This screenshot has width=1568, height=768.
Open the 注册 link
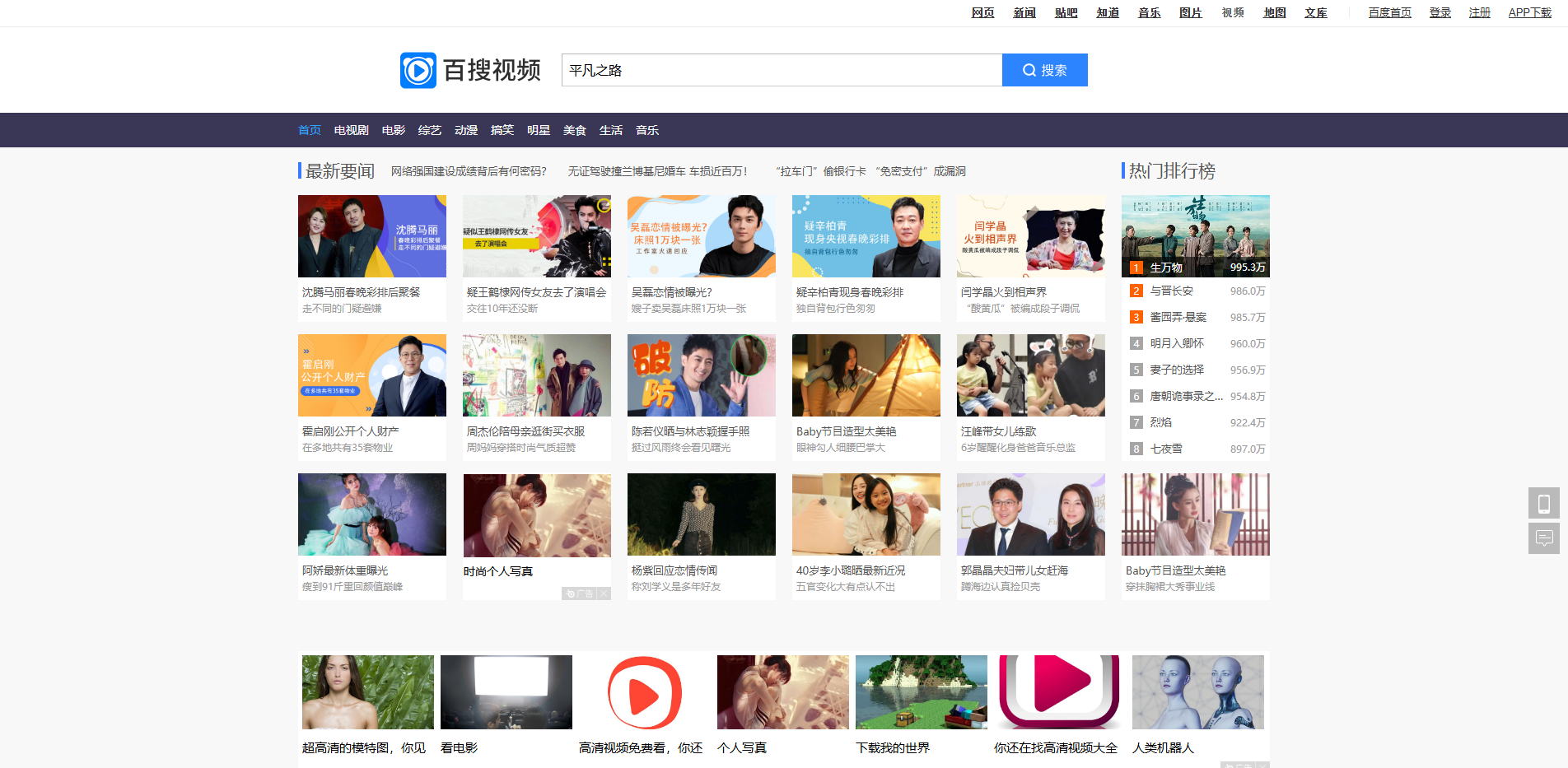(x=1478, y=12)
